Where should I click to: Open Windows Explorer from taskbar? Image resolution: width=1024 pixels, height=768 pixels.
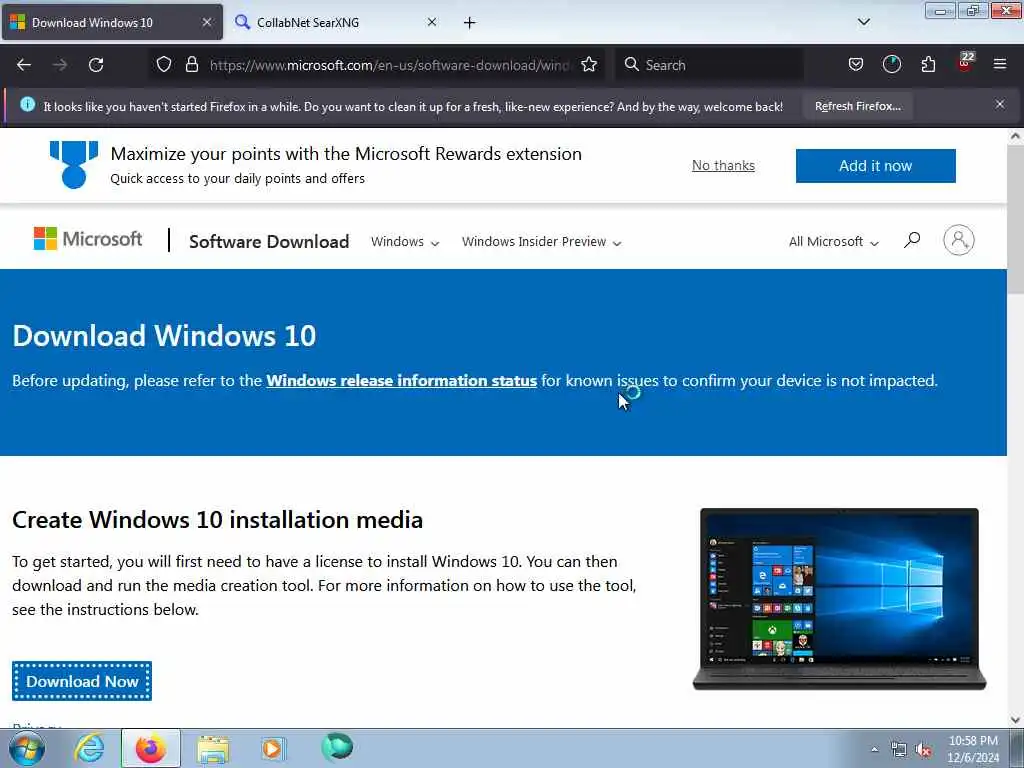click(213, 749)
